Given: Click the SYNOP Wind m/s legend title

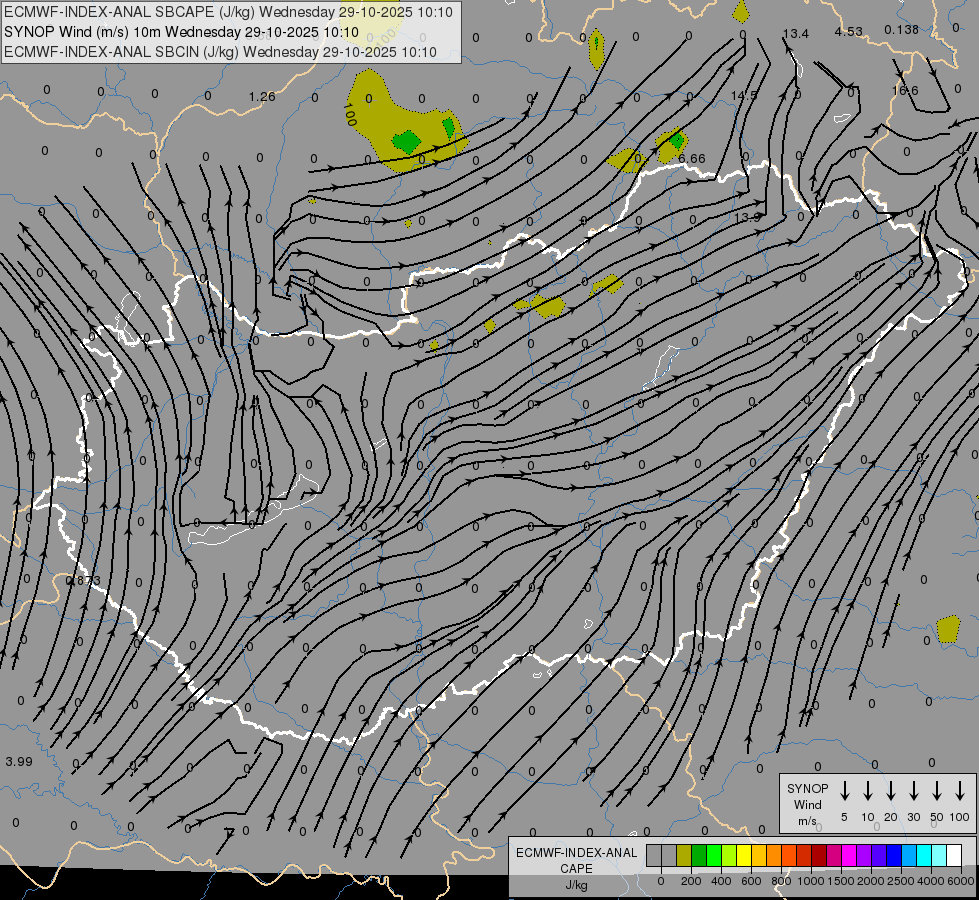Looking at the screenshot, I should coord(807,804).
